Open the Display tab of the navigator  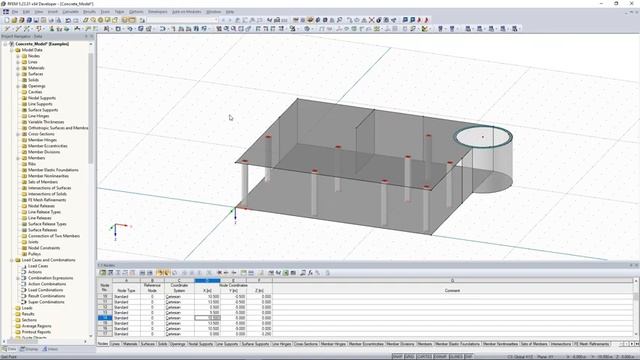pyautogui.click(x=29, y=349)
